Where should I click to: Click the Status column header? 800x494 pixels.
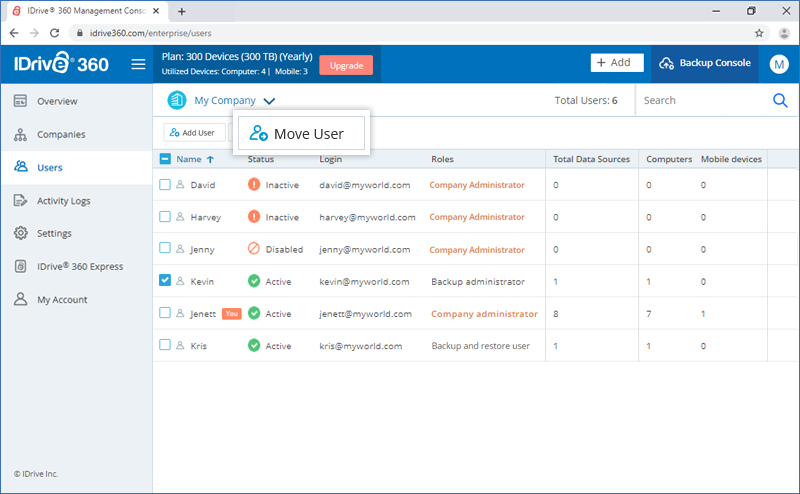tap(261, 159)
